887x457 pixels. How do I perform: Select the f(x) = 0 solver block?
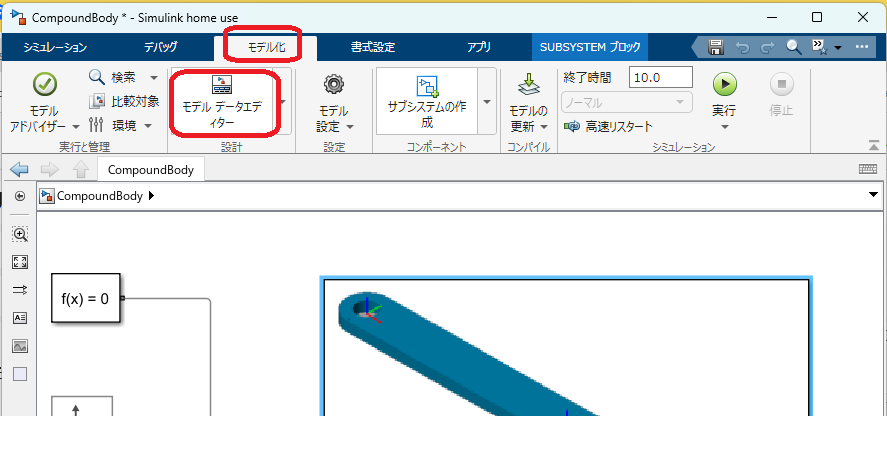click(x=86, y=299)
